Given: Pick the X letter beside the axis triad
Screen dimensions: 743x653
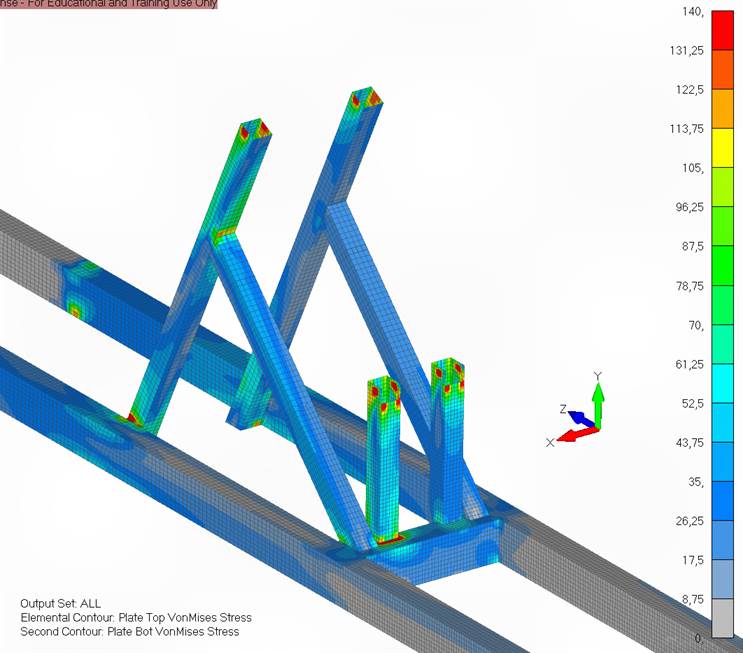Looking at the screenshot, I should (x=550, y=442).
